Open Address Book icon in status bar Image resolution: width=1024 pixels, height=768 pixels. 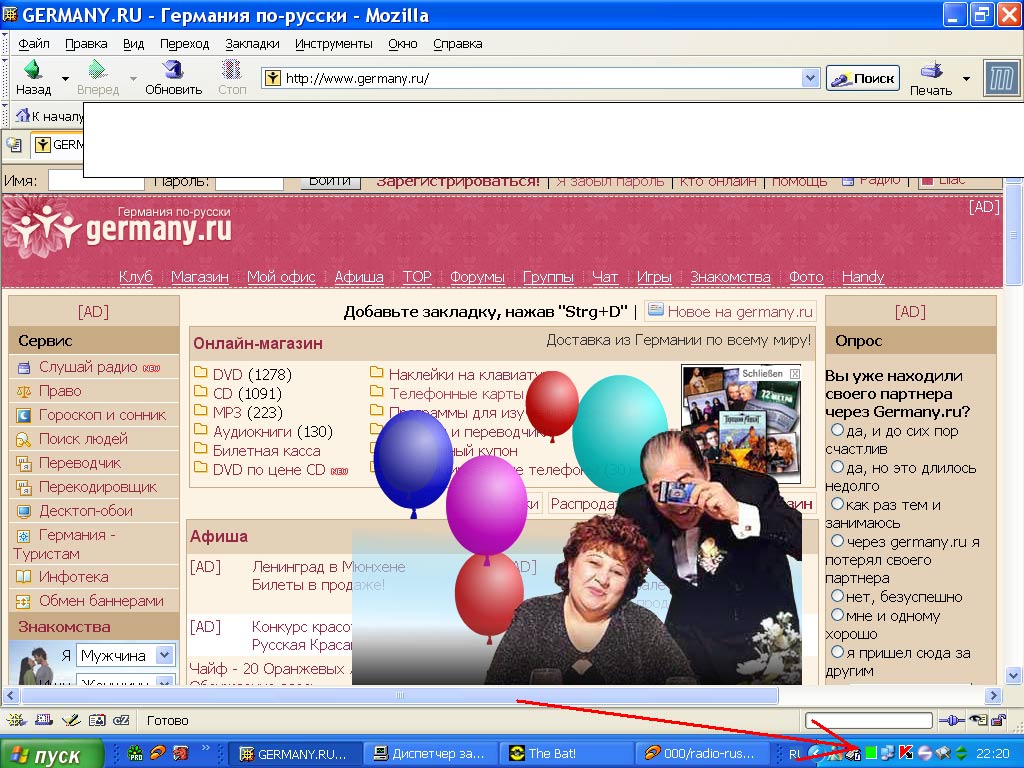[97, 720]
